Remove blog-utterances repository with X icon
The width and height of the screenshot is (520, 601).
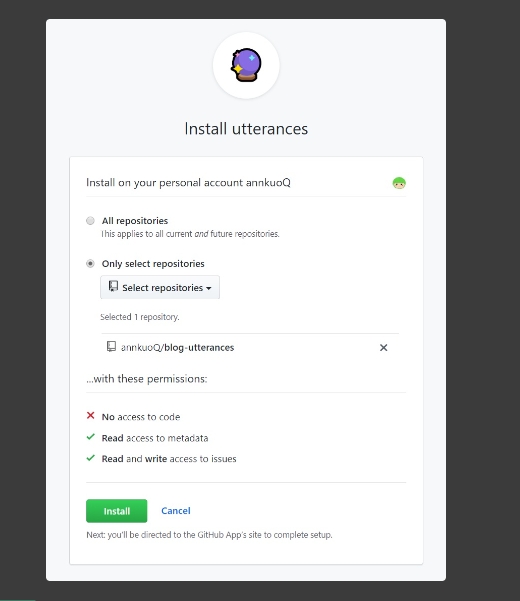click(x=383, y=348)
